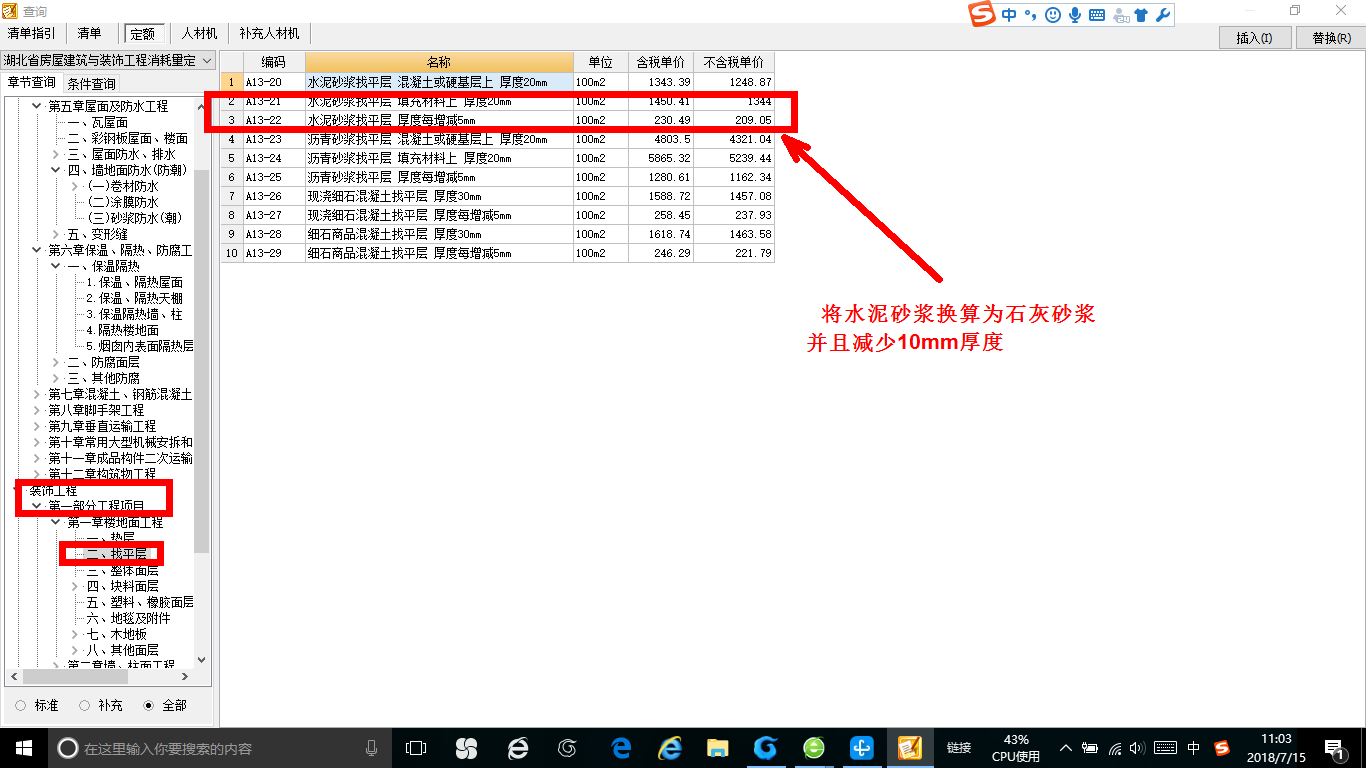Toggle Chinese/English mode on Sogou toolbar
Screen dimensions: 1366x768
point(1009,15)
